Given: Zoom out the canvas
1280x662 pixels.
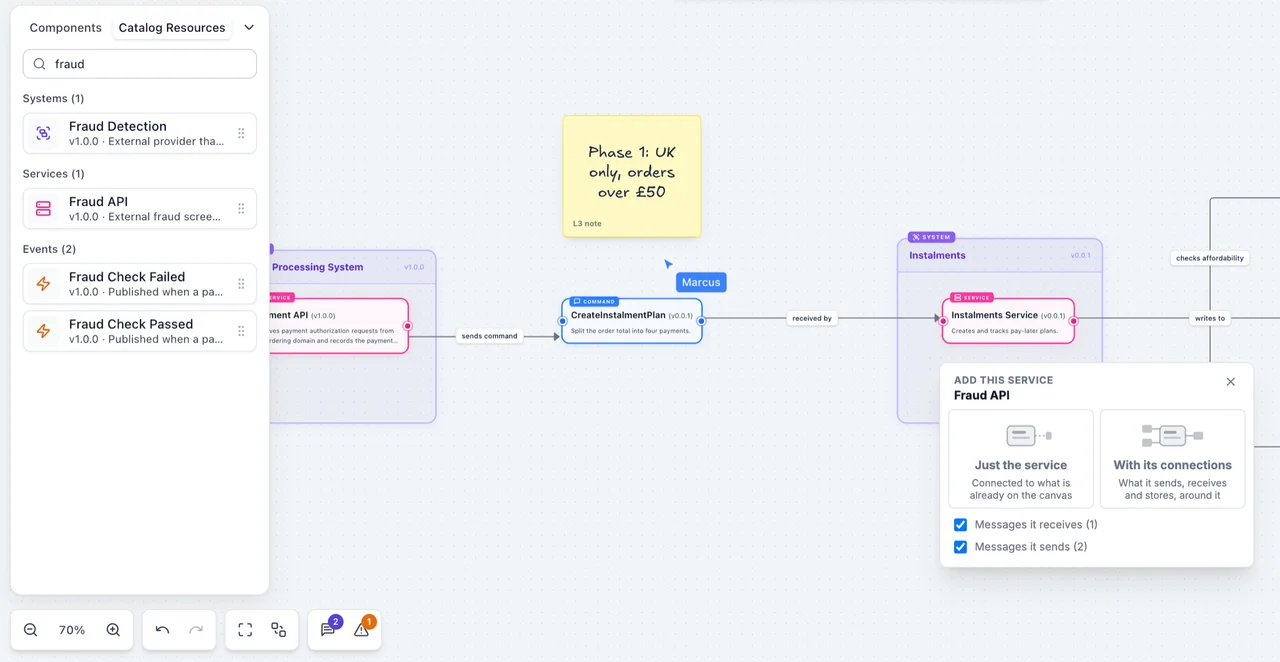Looking at the screenshot, I should pyautogui.click(x=30, y=630).
